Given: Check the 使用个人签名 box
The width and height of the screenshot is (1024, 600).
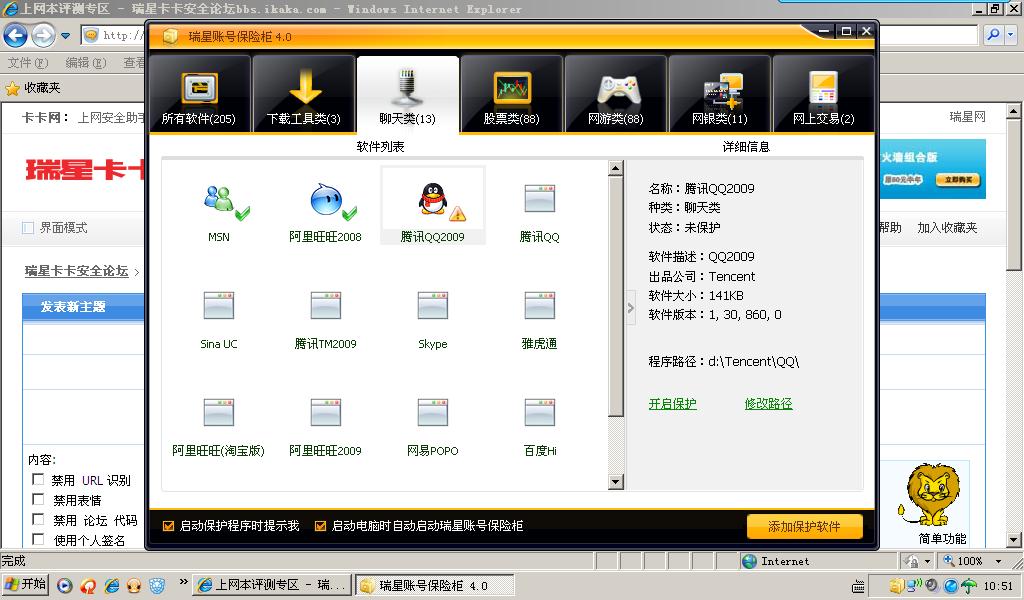Looking at the screenshot, I should 39,539.
